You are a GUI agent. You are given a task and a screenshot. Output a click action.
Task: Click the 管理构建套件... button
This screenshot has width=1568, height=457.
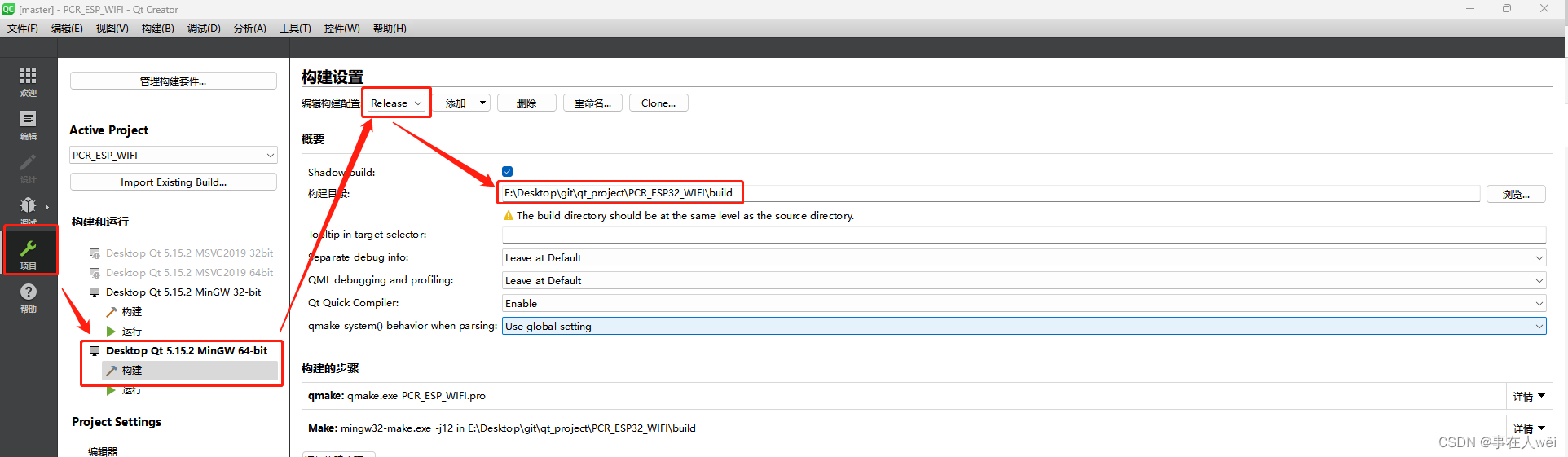174,81
